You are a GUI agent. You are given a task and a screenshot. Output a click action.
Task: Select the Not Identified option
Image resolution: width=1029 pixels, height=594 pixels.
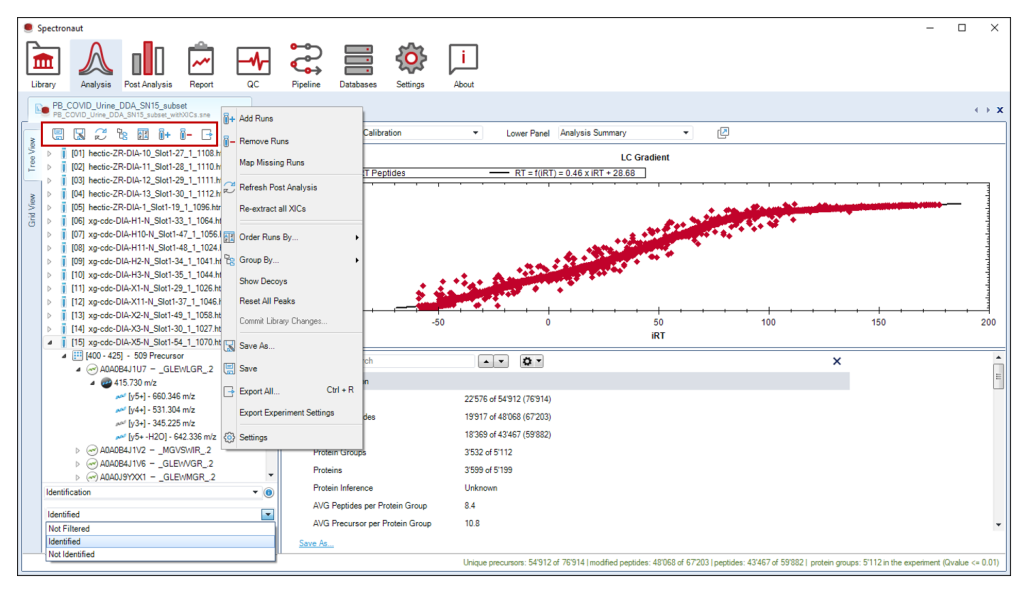point(160,555)
